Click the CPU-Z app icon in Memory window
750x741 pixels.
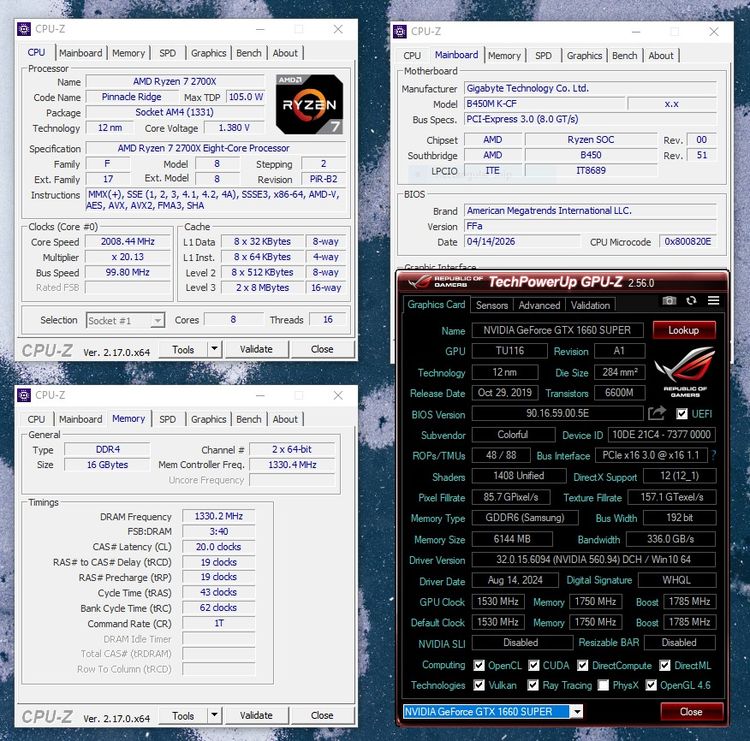(24, 395)
